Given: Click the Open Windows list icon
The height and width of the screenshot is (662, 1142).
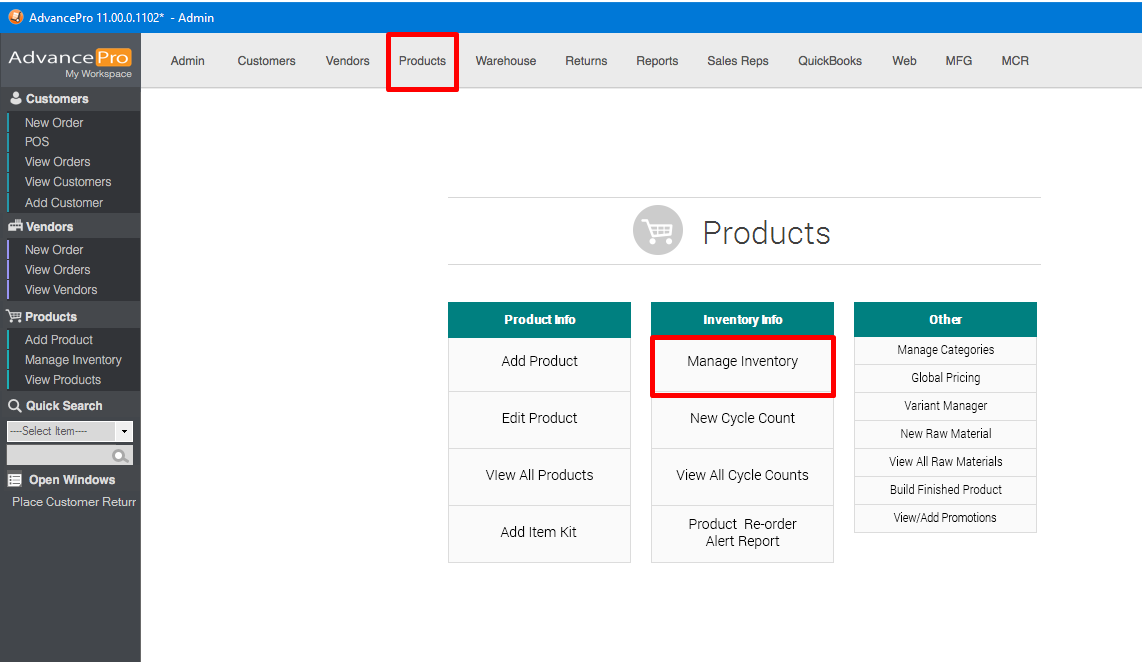Looking at the screenshot, I should [15, 480].
